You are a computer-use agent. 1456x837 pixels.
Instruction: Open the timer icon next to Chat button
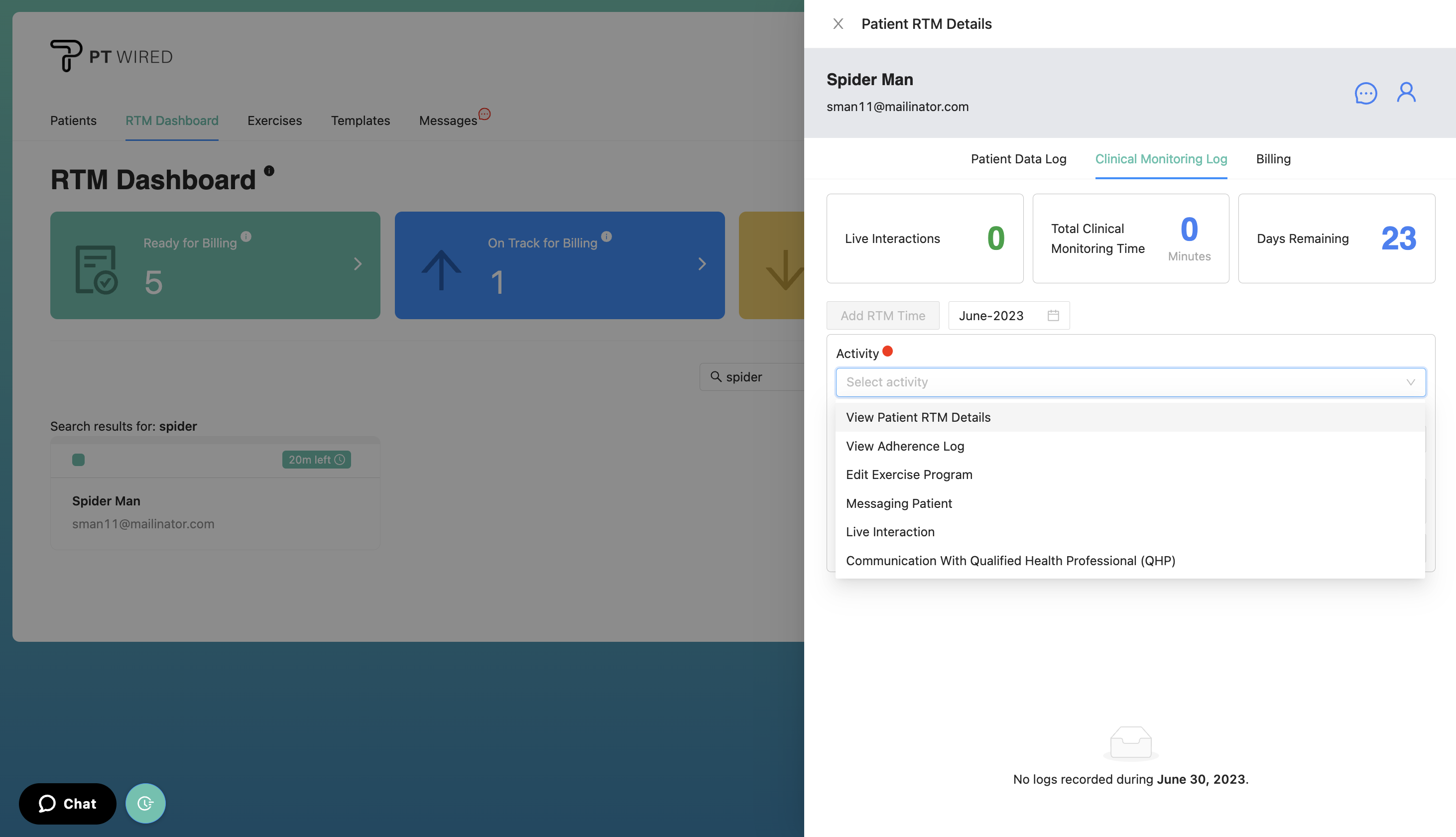pos(145,803)
